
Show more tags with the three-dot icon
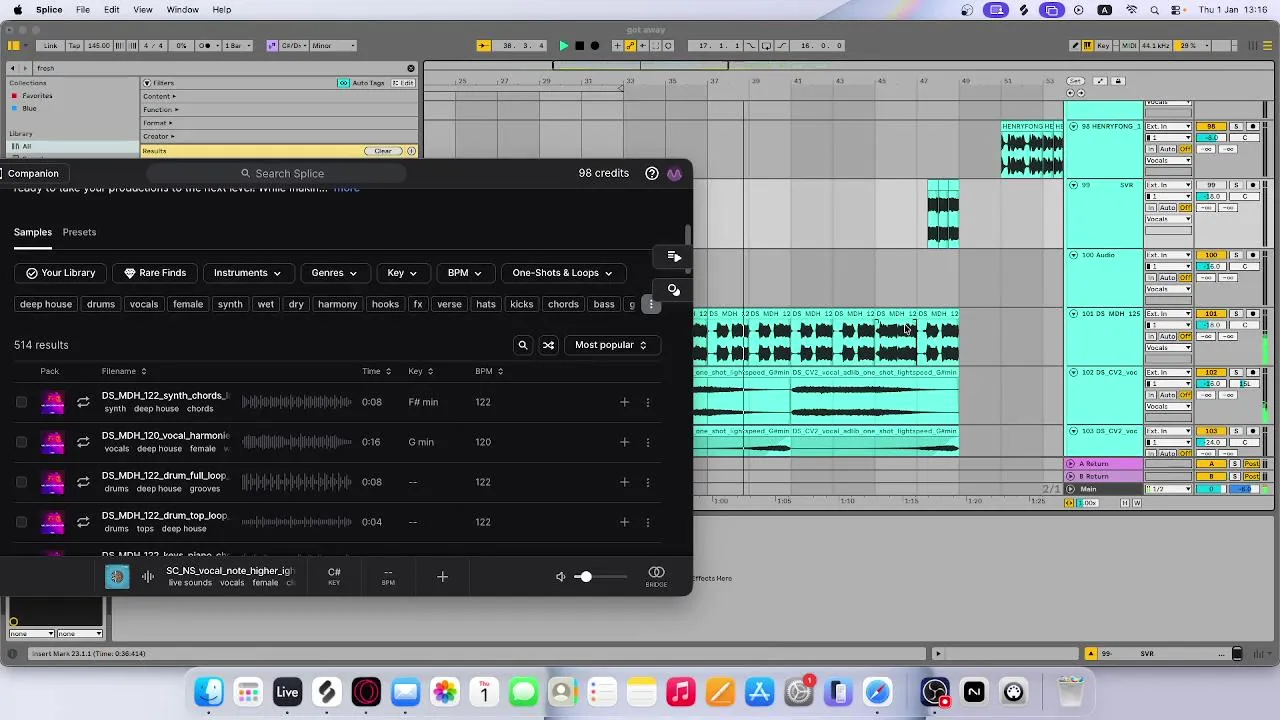coord(651,304)
